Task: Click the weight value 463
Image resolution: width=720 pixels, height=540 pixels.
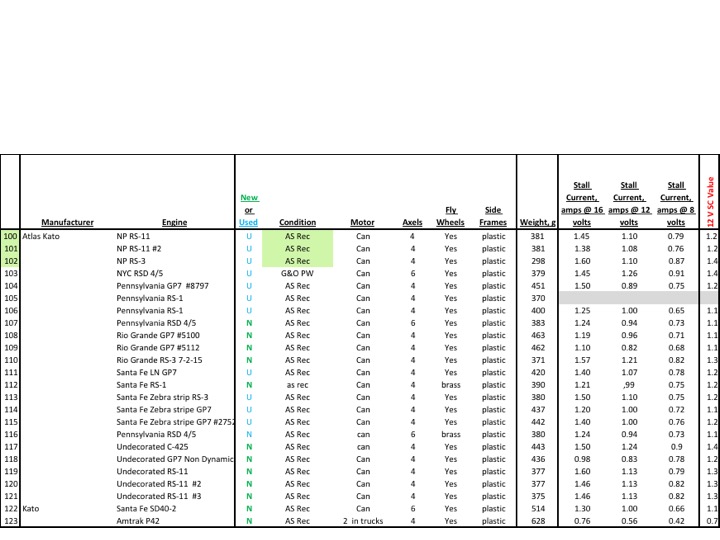Action: pos(538,335)
